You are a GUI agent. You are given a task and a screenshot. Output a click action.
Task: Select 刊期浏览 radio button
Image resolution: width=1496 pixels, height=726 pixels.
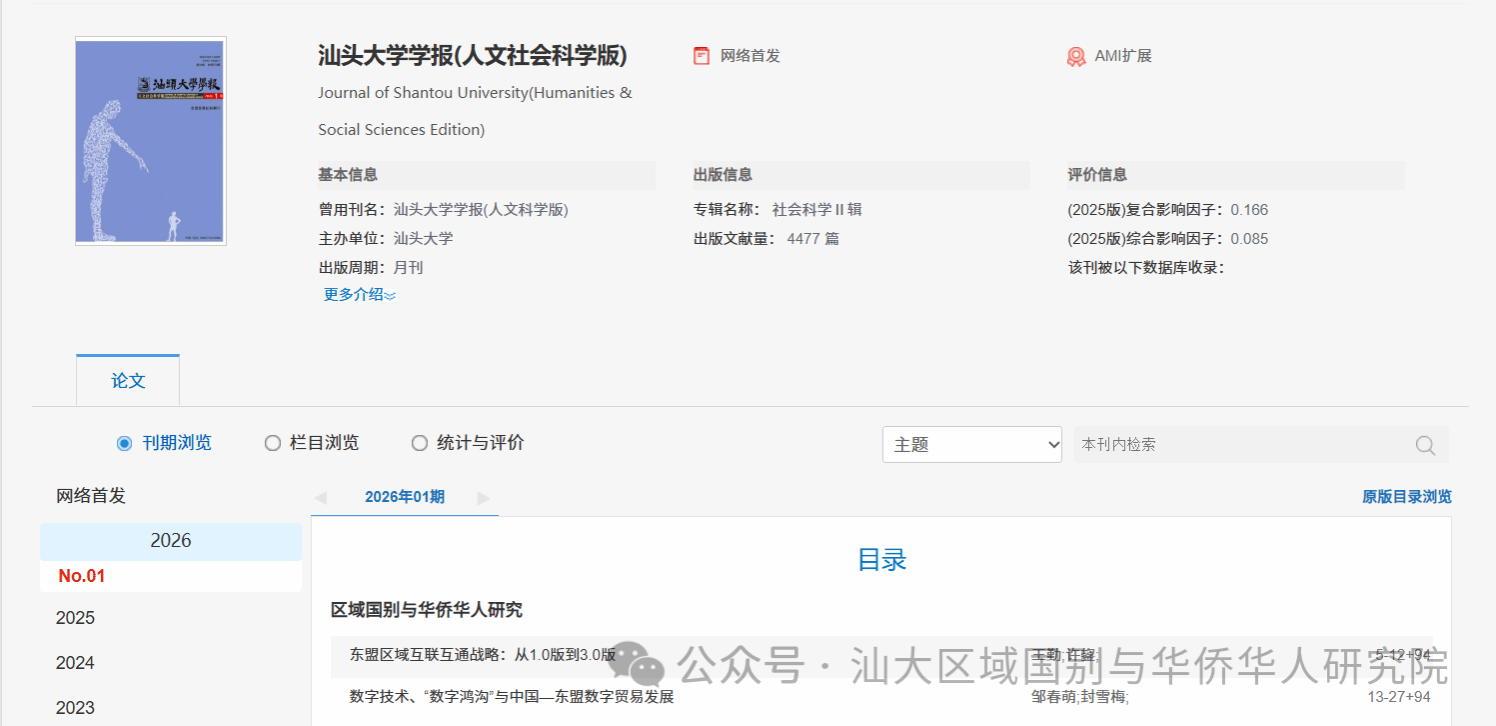[124, 443]
